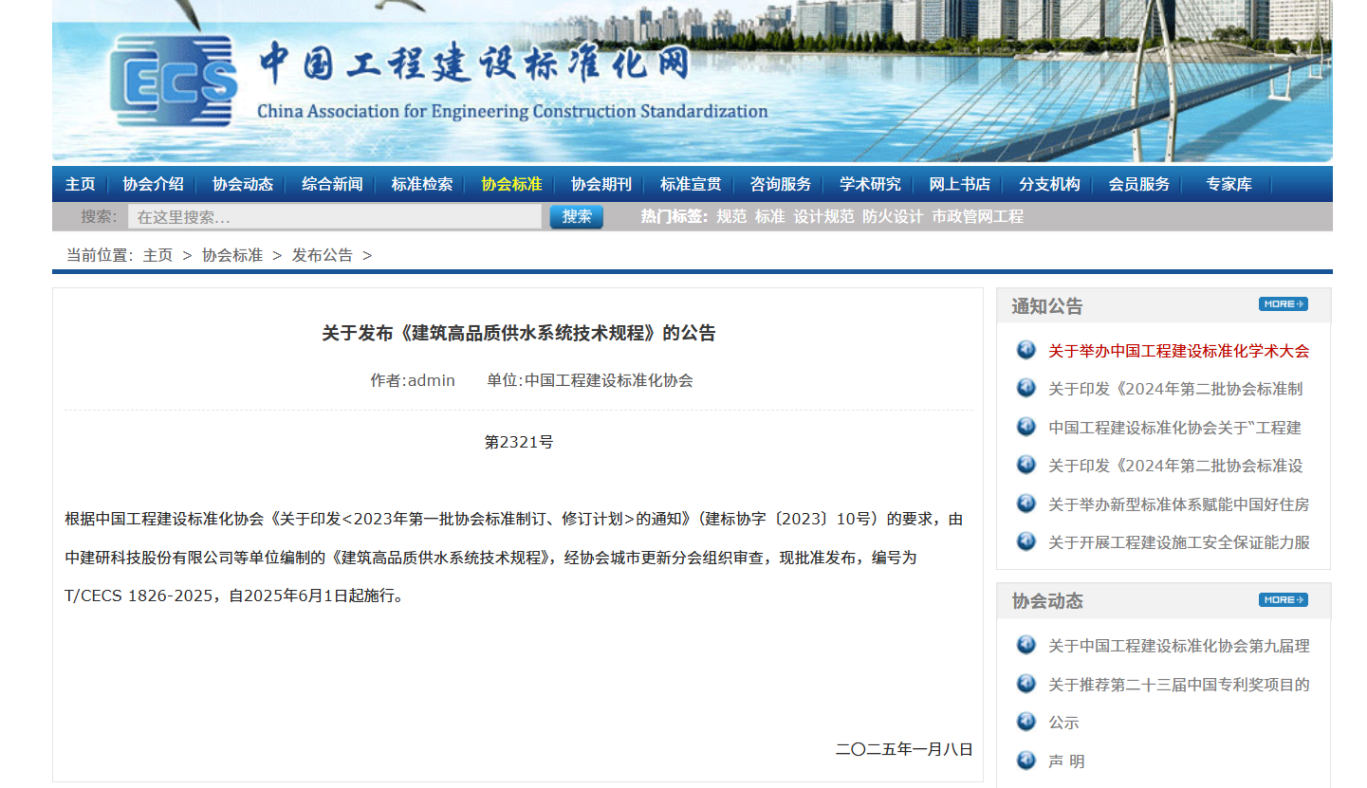This screenshot has width=1367, height=788.
Task: Click the MORE icon beside 通知公告
Action: point(1283,304)
